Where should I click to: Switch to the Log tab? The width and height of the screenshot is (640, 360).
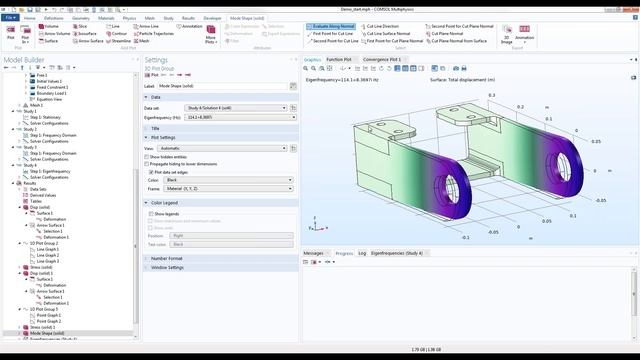point(362,253)
